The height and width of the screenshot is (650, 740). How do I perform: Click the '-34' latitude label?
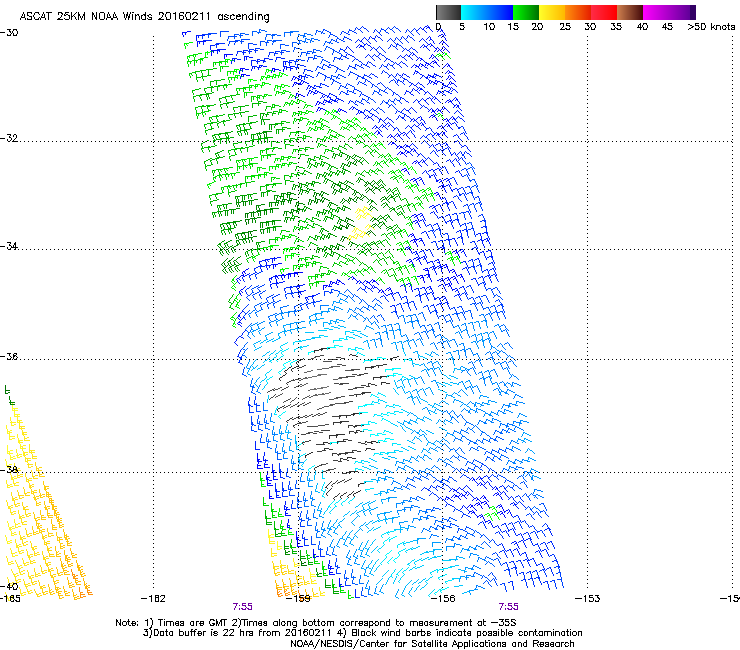9,246
